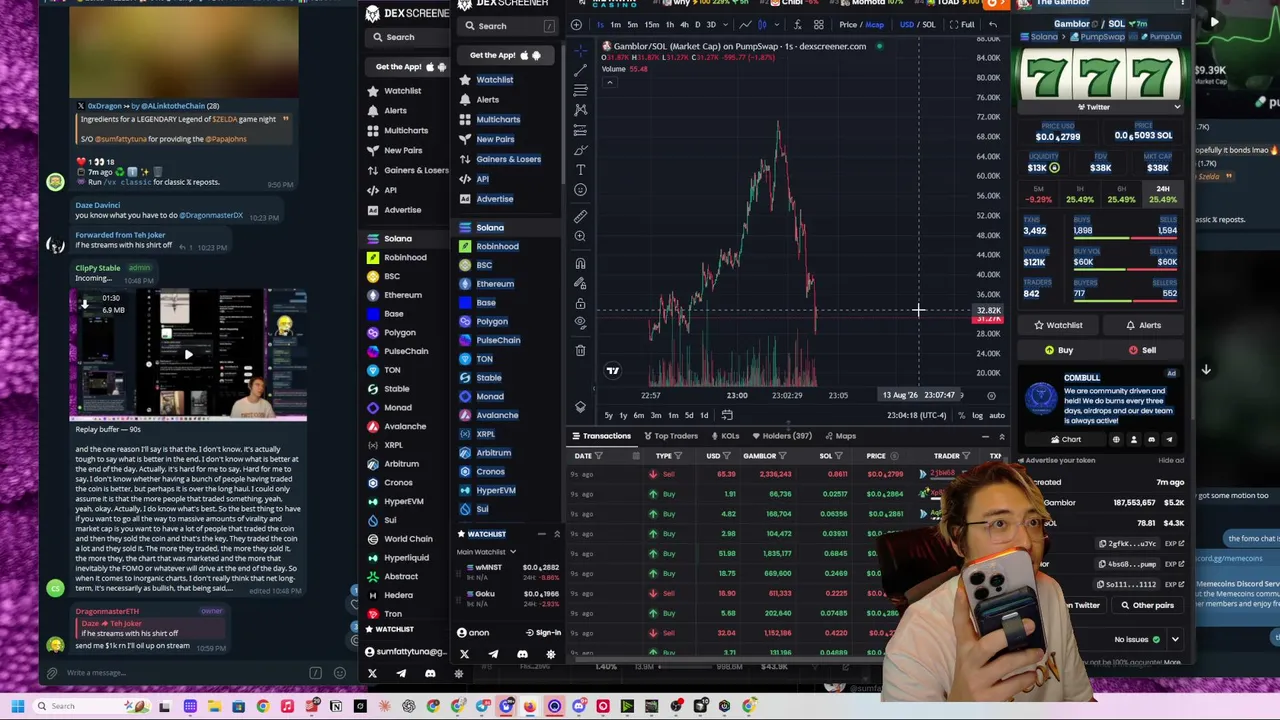This screenshot has width=1280, height=720.
Task: Open World Chain in rear sidebar
Action: (399, 539)
